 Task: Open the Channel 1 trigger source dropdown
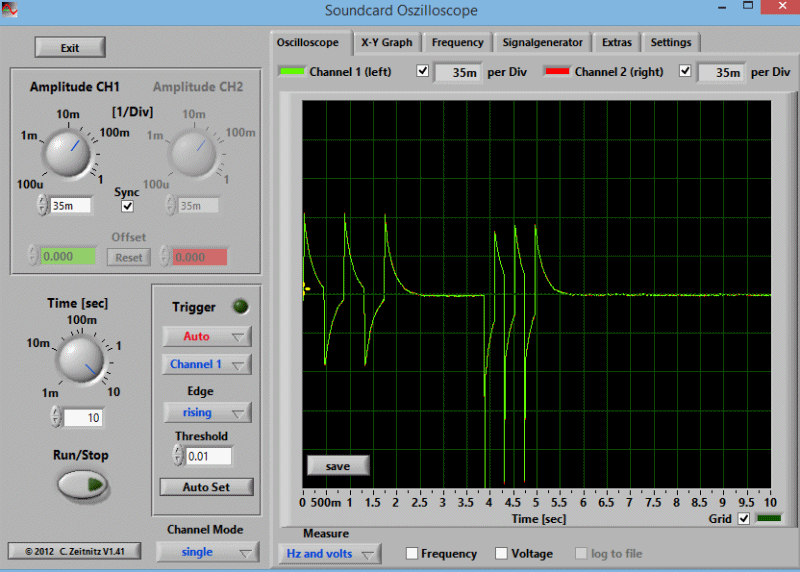[207, 364]
